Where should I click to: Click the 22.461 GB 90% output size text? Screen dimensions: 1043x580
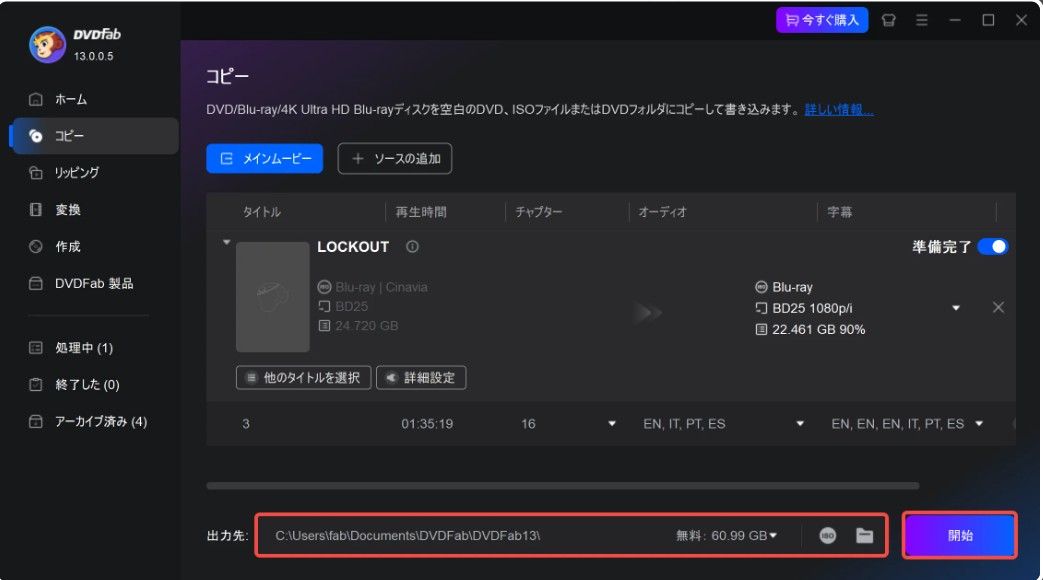[x=818, y=329]
